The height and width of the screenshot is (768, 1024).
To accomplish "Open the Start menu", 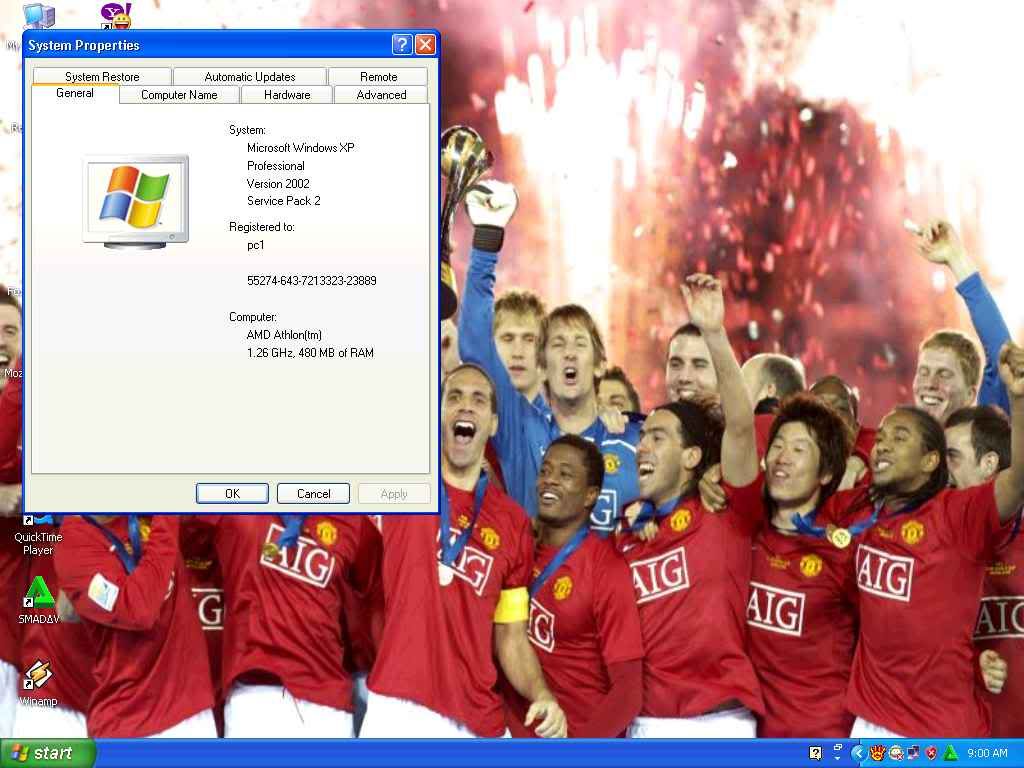I will tap(47, 754).
